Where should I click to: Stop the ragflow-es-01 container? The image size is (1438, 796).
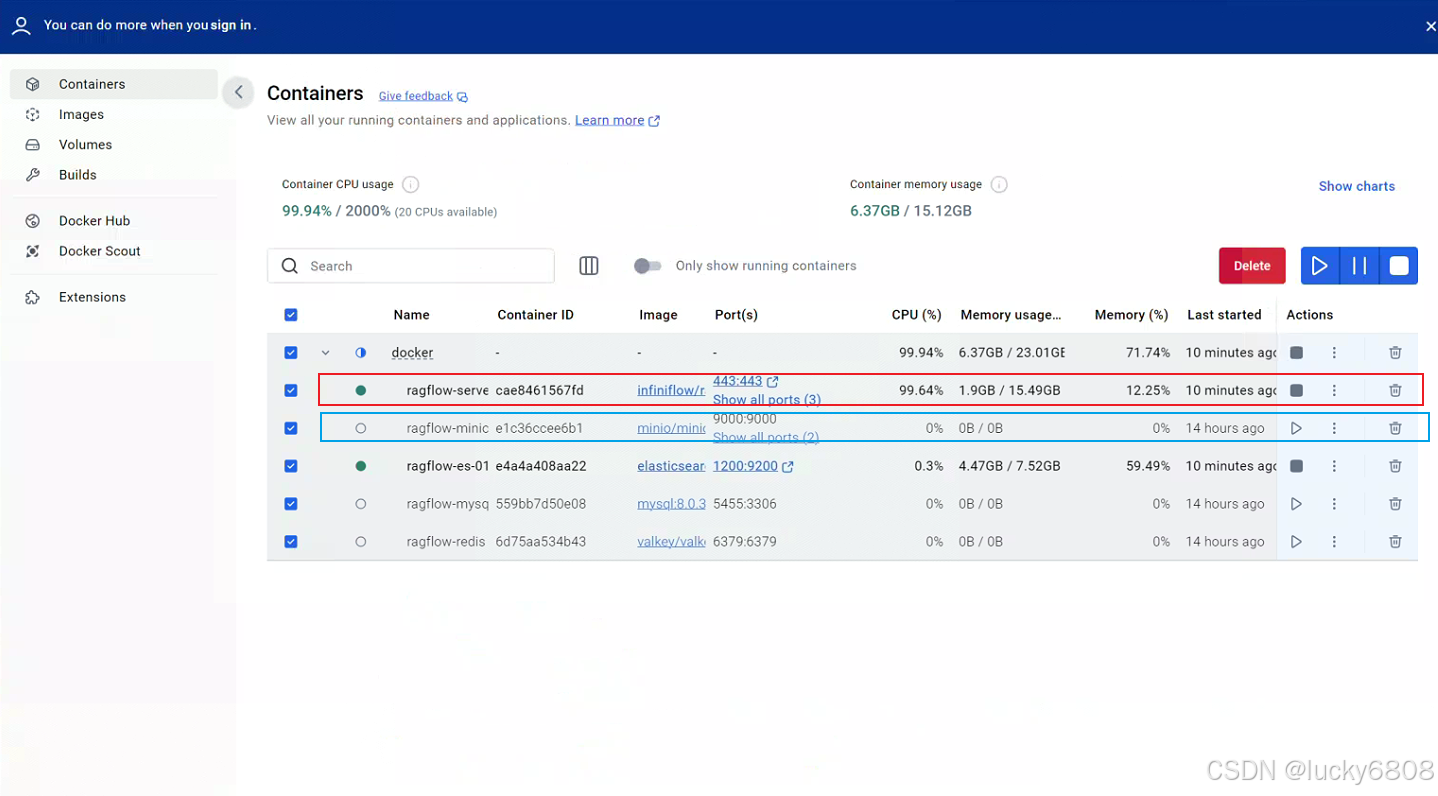tap(1296, 466)
